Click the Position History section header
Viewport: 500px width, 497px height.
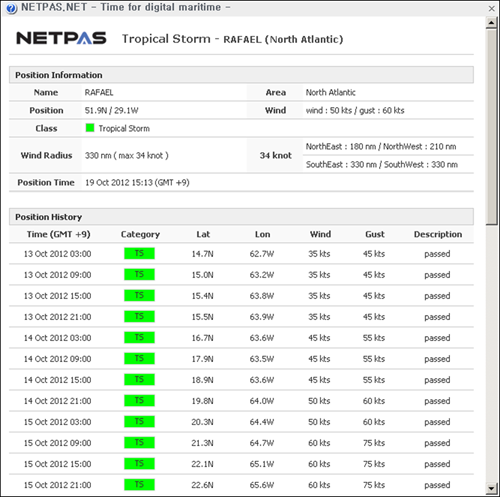(x=241, y=217)
